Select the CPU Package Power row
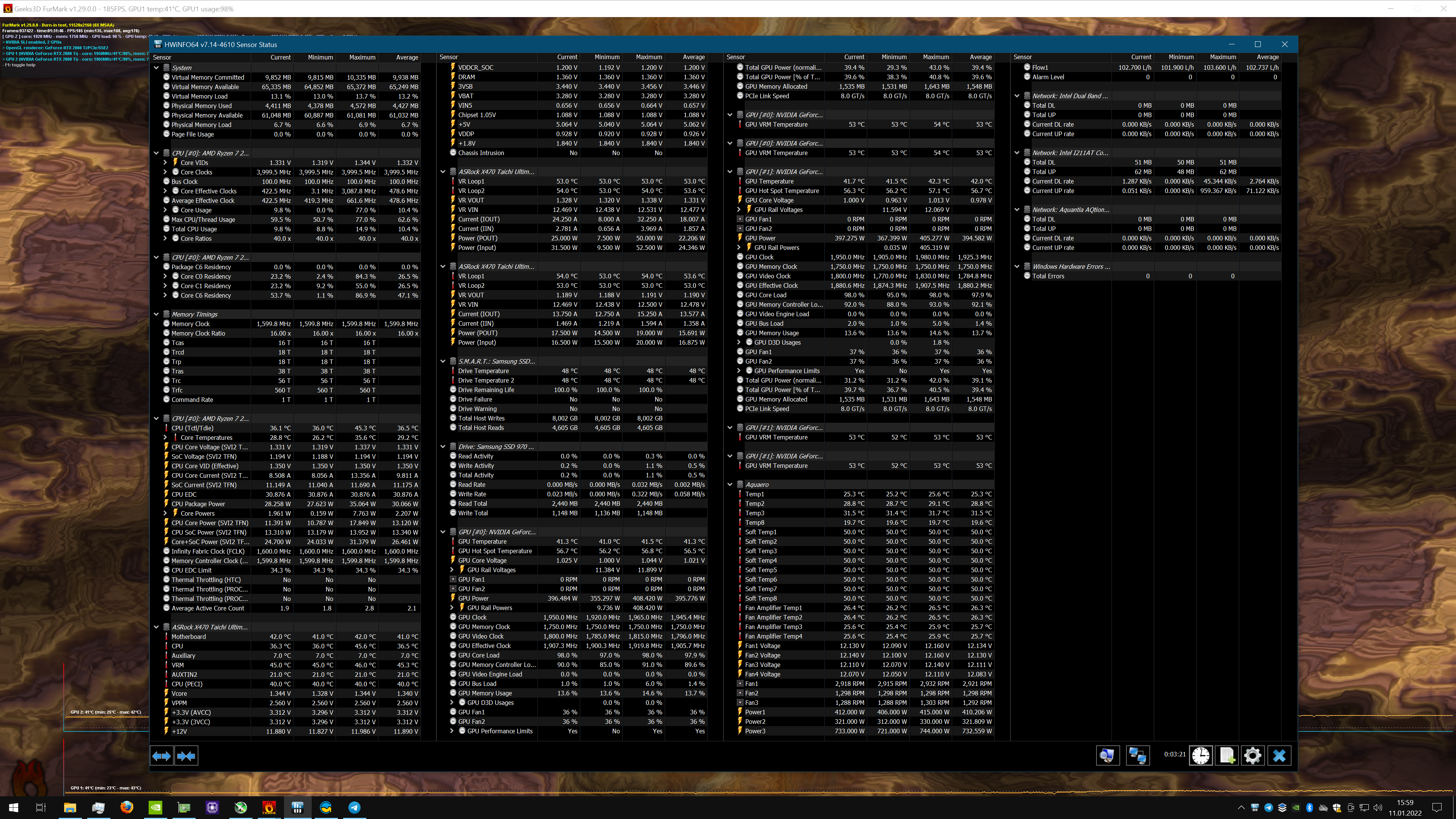 198,504
